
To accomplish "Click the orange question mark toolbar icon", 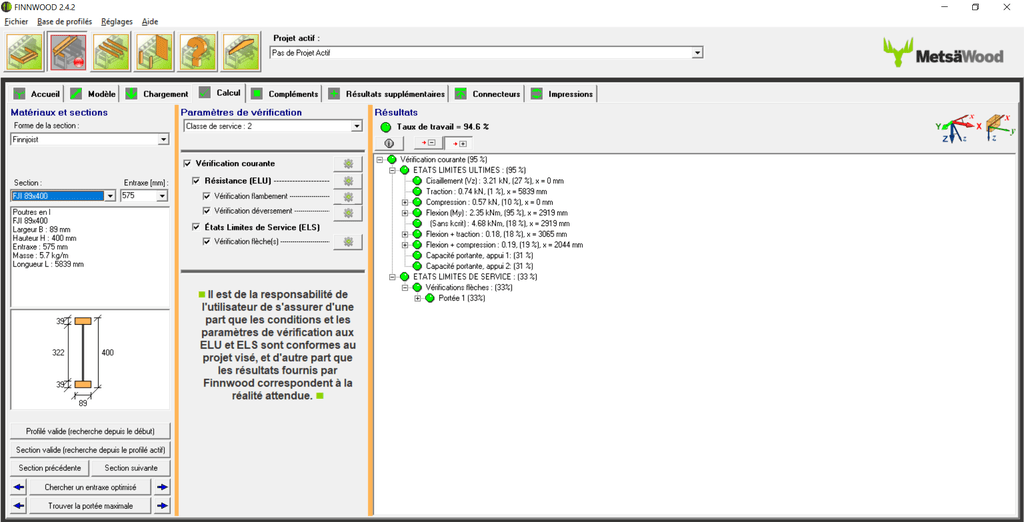I will (x=198, y=52).
